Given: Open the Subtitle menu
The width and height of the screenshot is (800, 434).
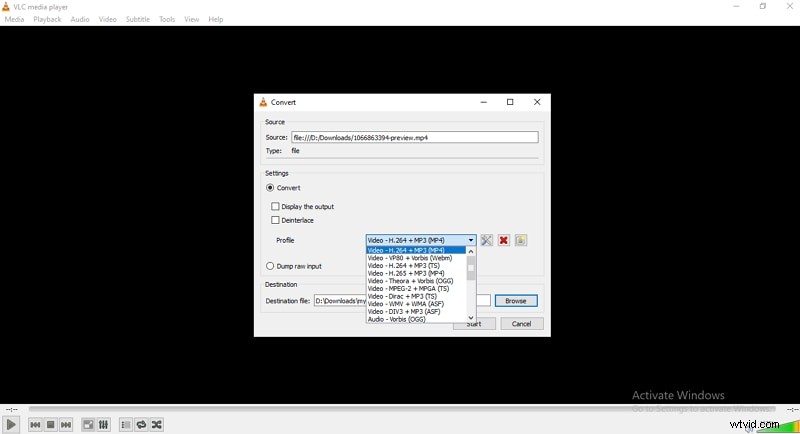Looking at the screenshot, I should point(138,19).
